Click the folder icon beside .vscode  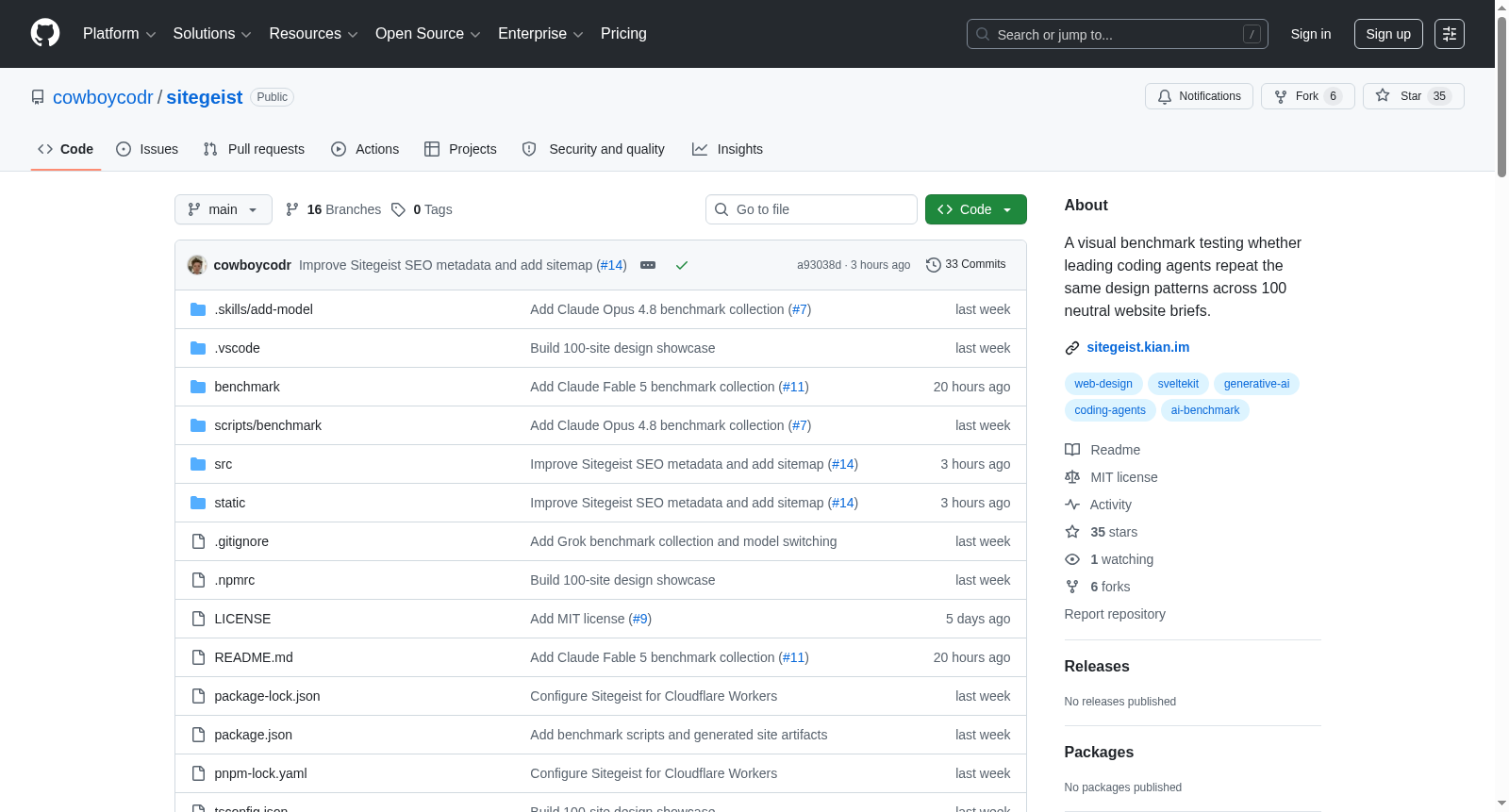point(198,348)
